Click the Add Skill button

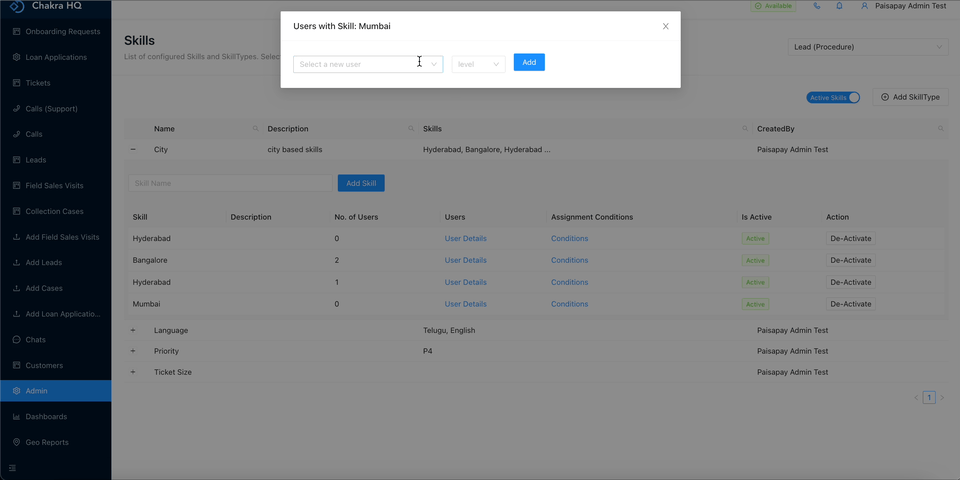pos(361,183)
